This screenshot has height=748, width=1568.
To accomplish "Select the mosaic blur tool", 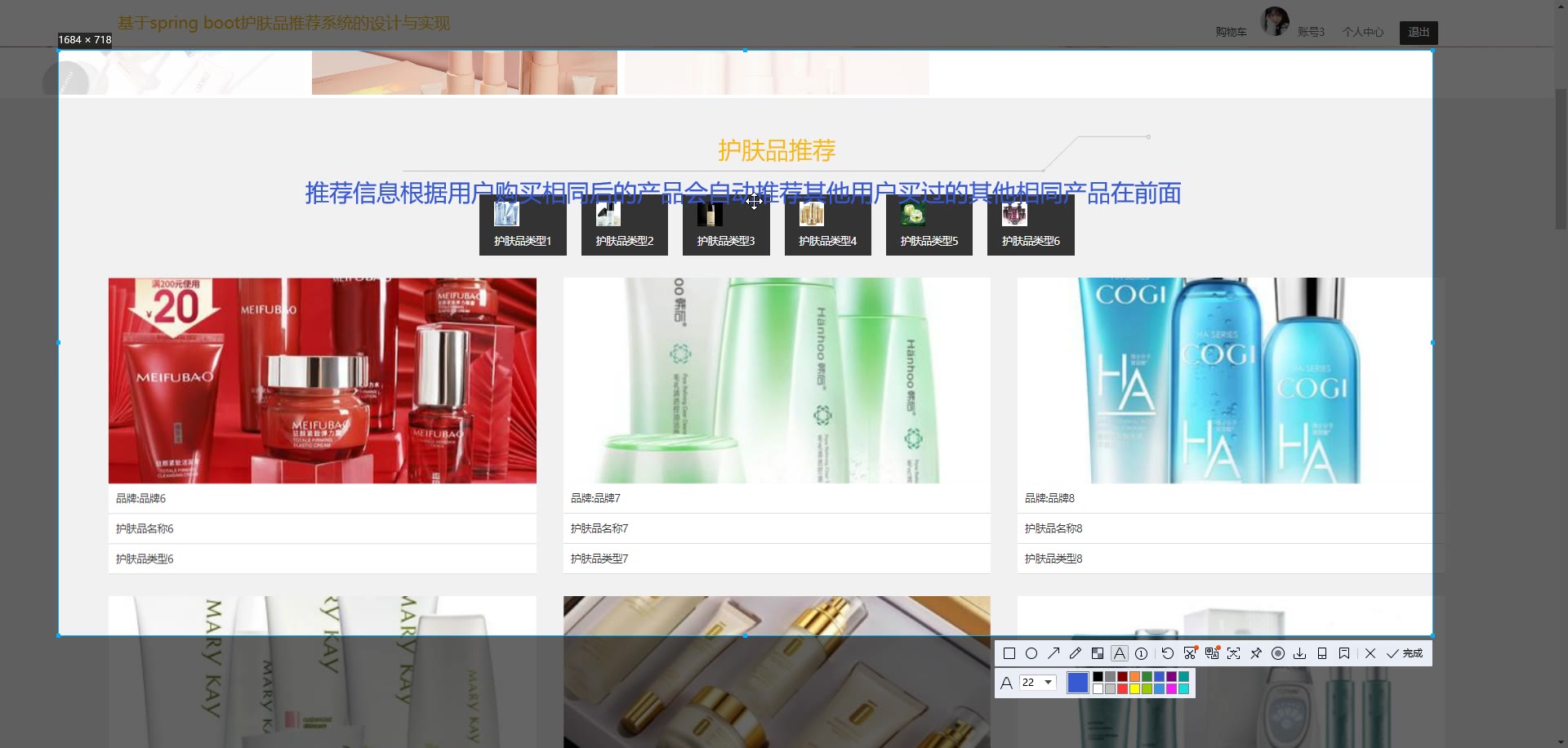I will pyautogui.click(x=1098, y=653).
